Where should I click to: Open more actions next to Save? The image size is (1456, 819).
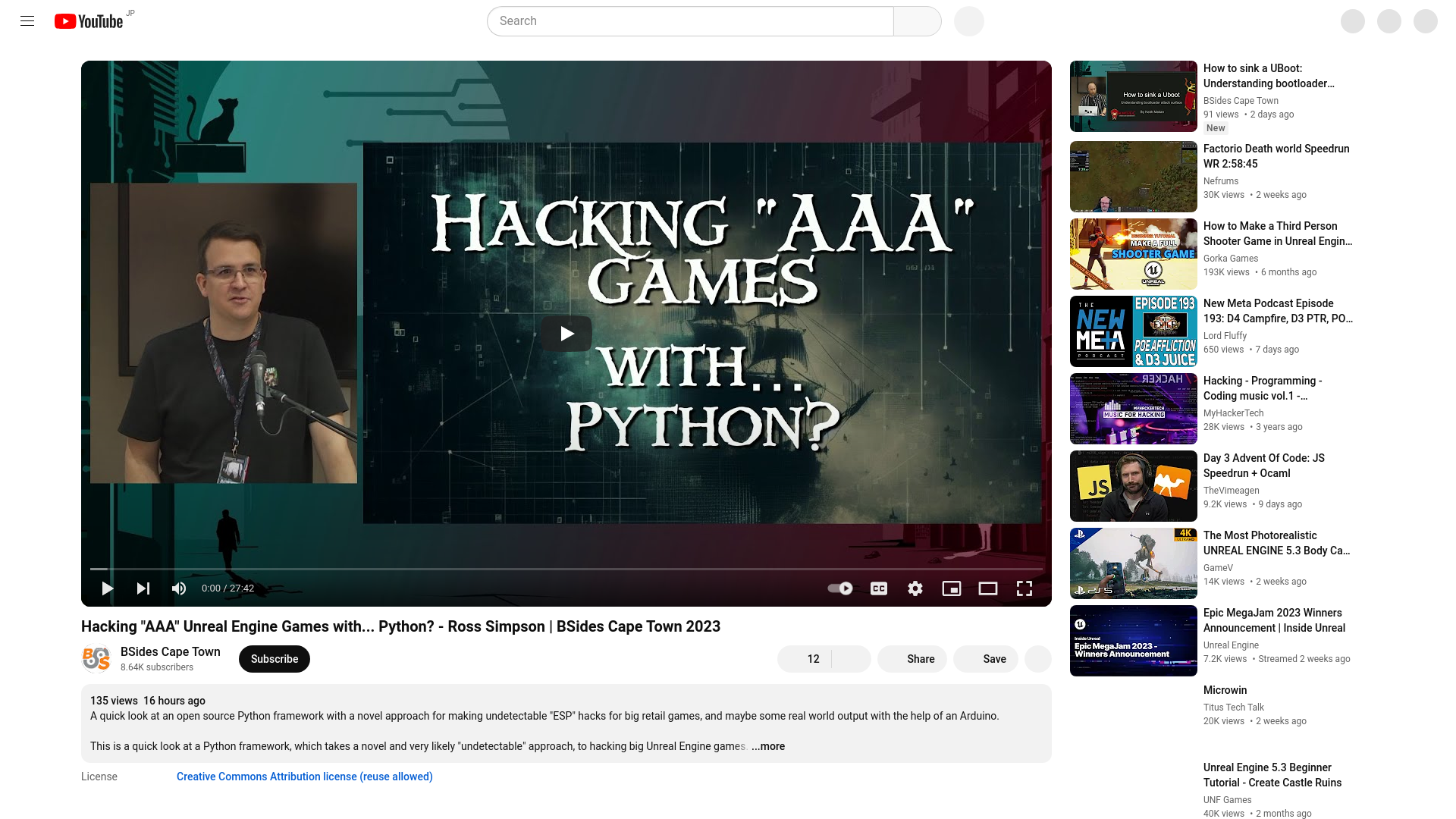(x=1038, y=659)
